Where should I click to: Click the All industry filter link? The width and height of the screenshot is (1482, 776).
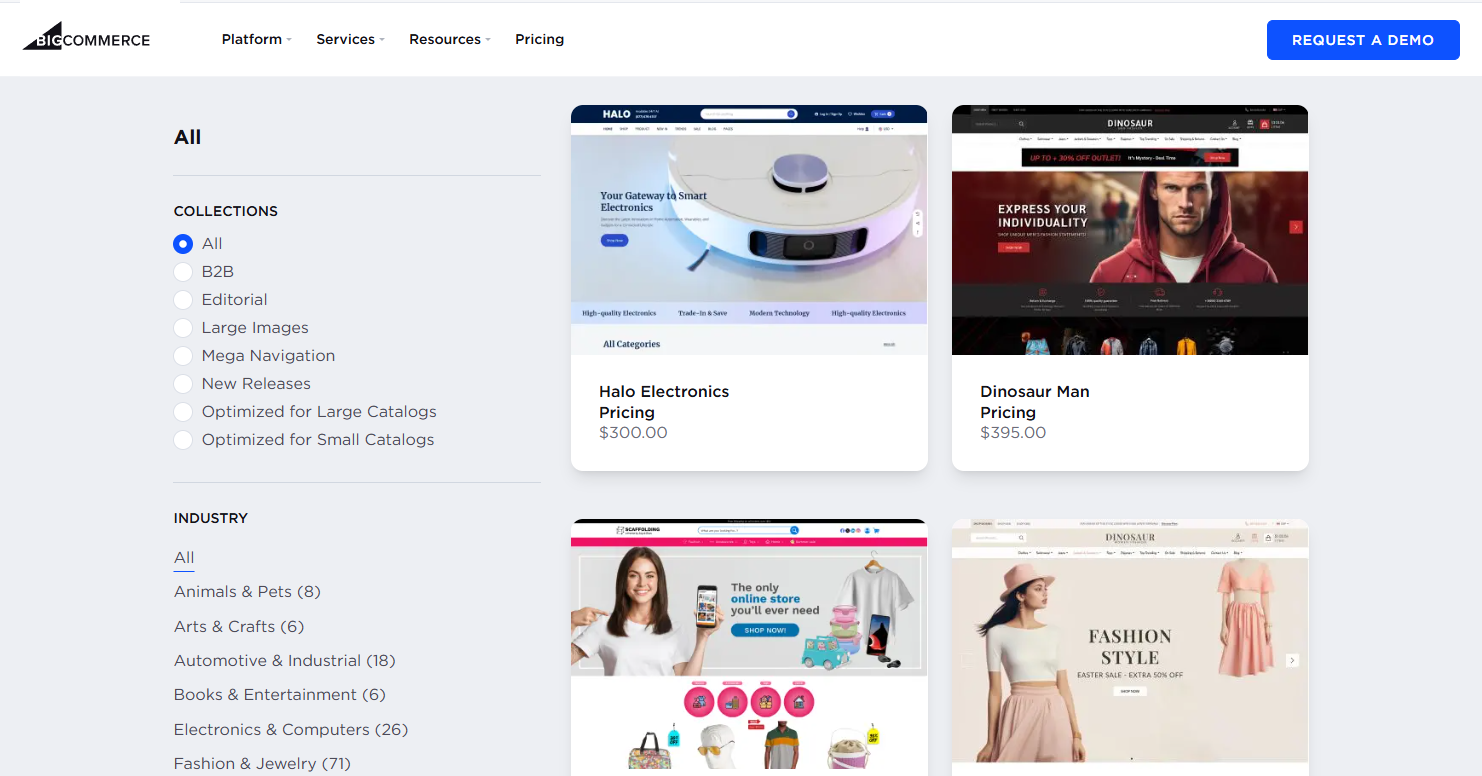click(184, 557)
